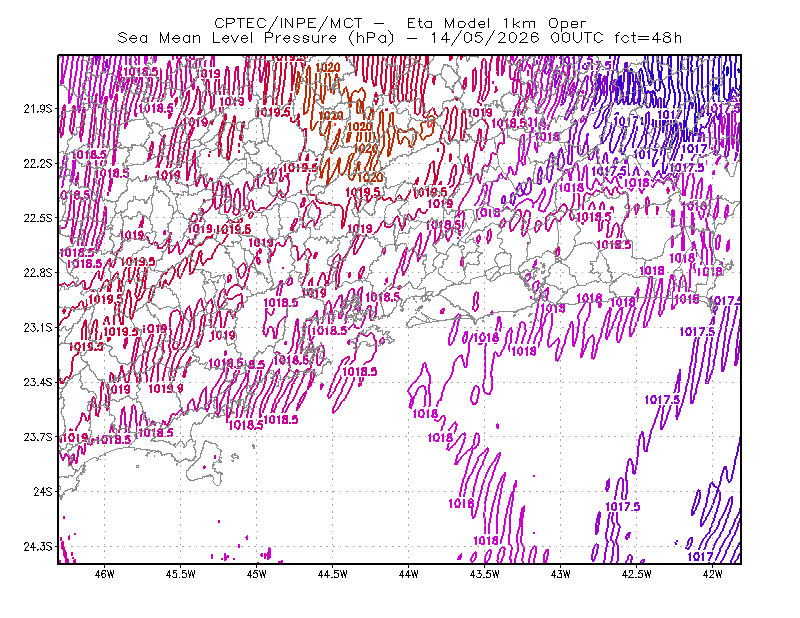Click the 23.1S latitude axis label

pyautogui.click(x=38, y=327)
